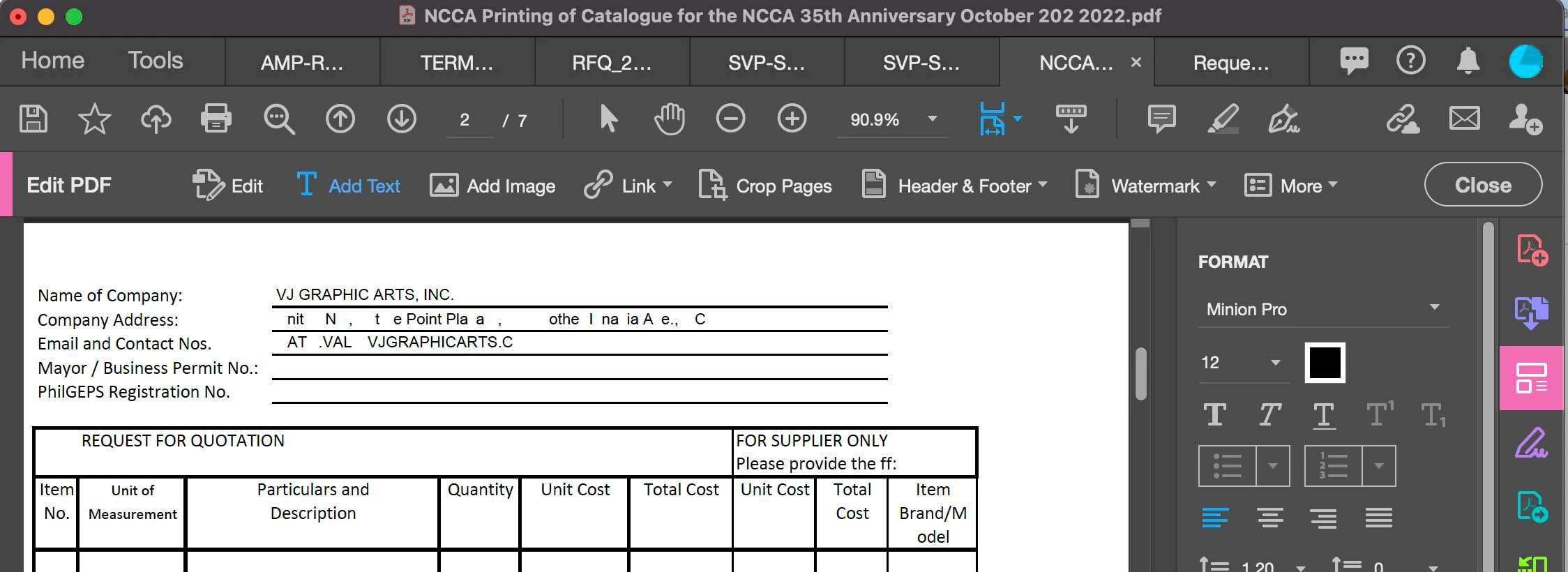Click the share link icon
This screenshot has height=572, width=1568.
tap(1403, 119)
